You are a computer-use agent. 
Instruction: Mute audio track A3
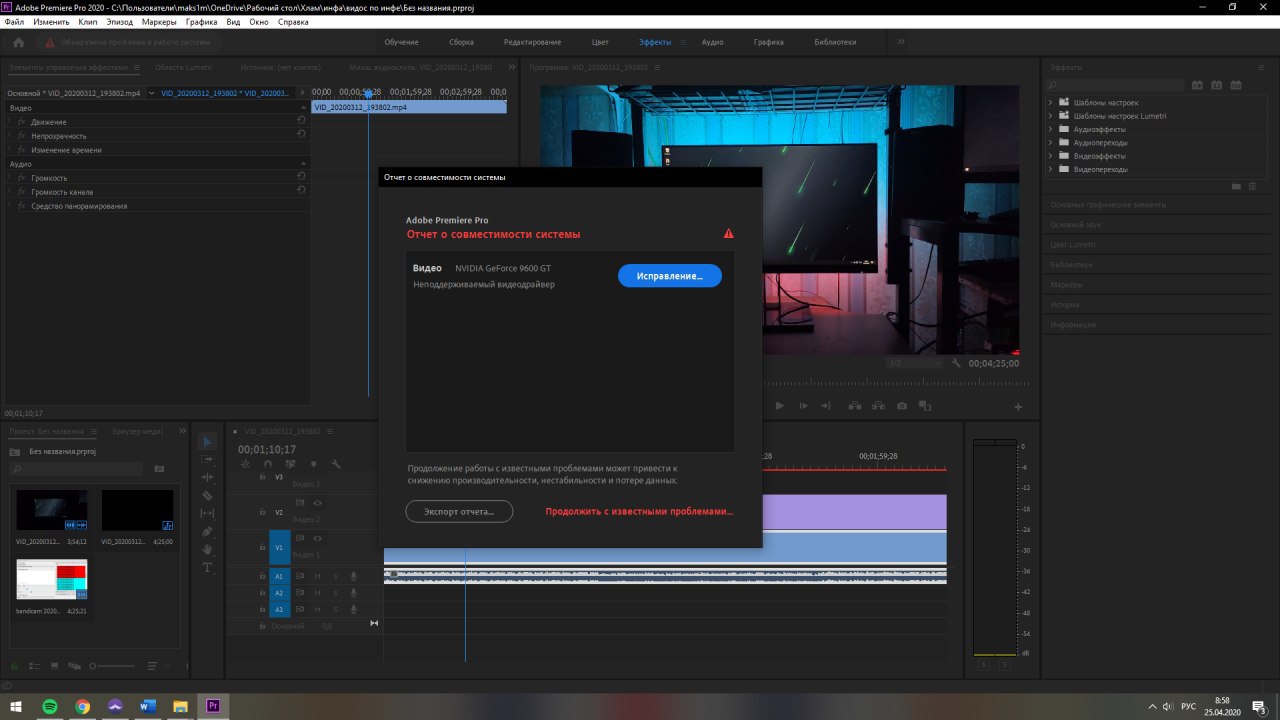click(x=318, y=609)
